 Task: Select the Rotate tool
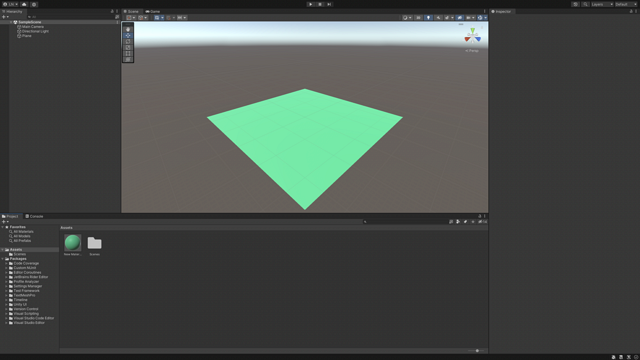click(x=128, y=42)
